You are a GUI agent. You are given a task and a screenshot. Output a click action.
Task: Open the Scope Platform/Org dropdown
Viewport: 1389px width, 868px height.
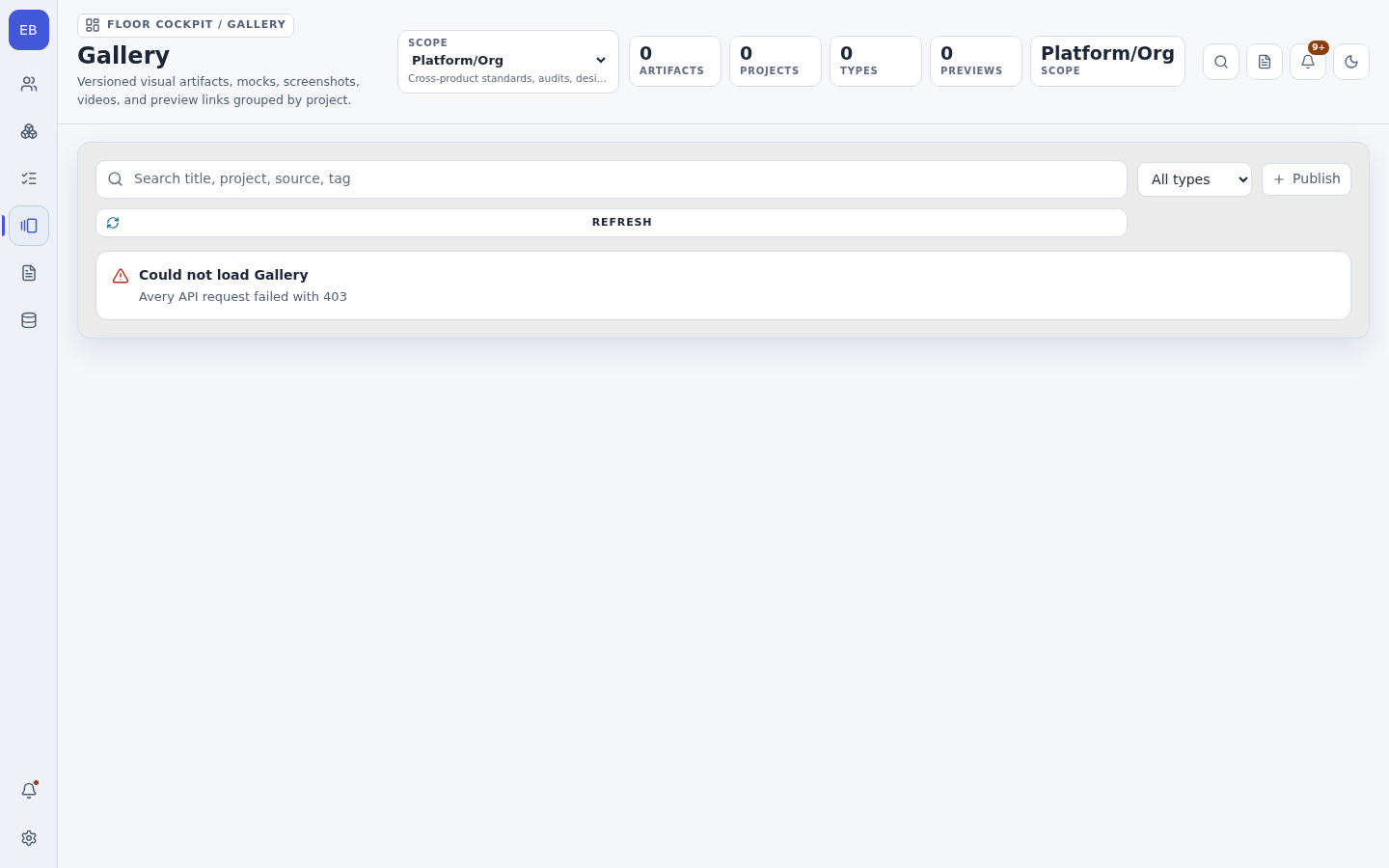pos(508,62)
